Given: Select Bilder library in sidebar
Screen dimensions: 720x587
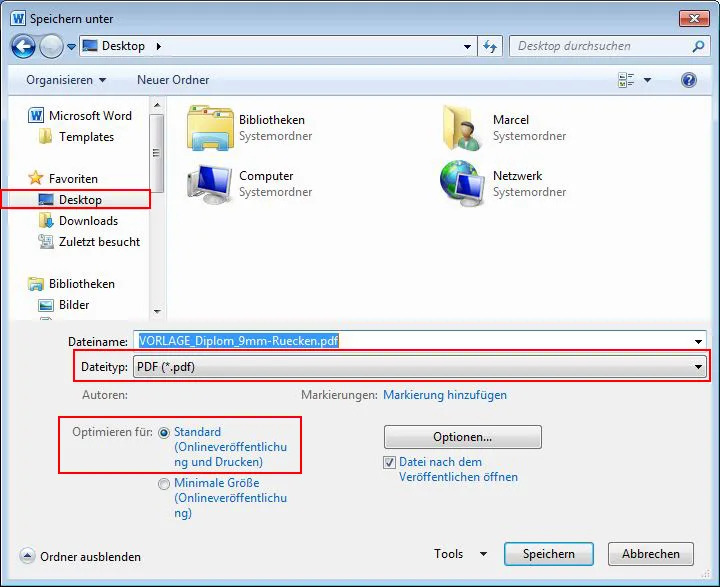Looking at the screenshot, I should (x=64, y=305).
